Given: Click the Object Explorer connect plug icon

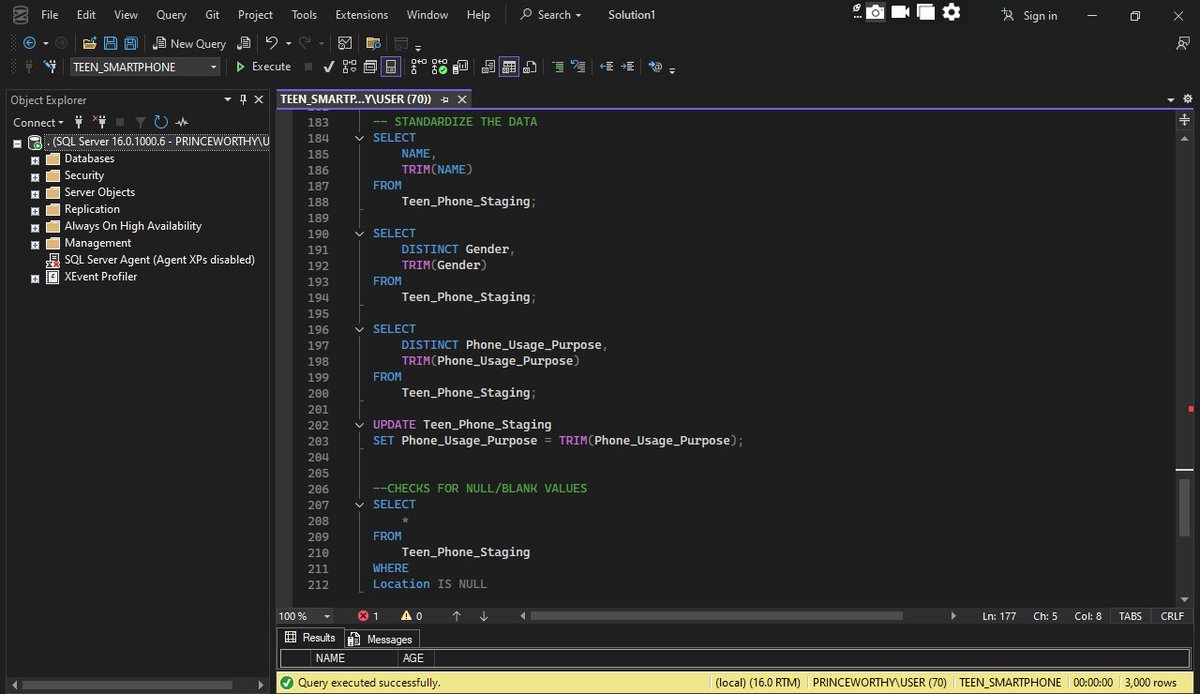Looking at the screenshot, I should point(78,122).
